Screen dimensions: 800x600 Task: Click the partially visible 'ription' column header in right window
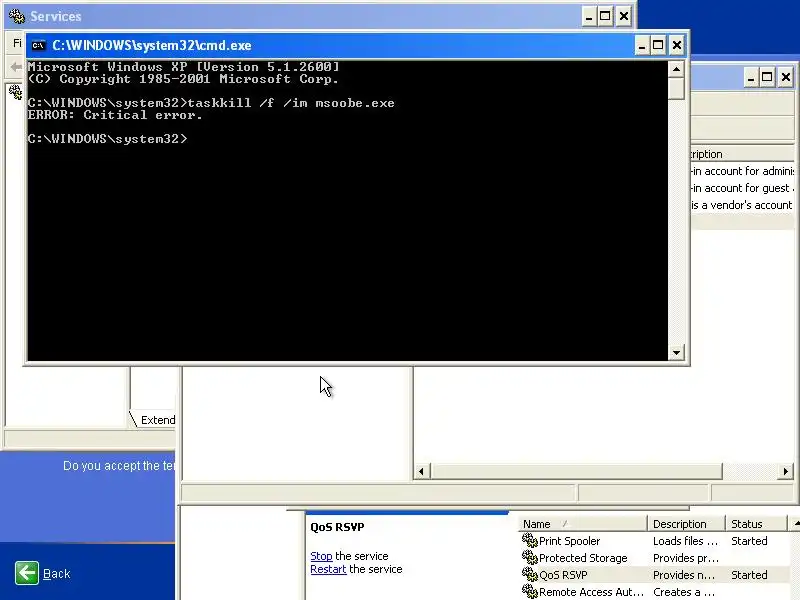(x=742, y=154)
